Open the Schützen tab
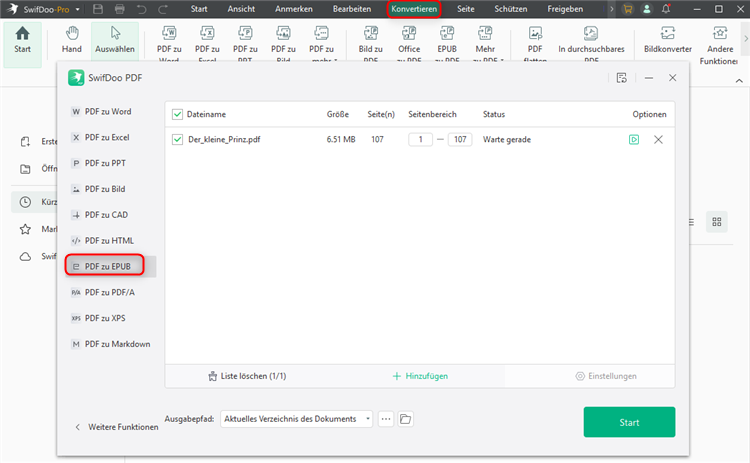This screenshot has width=750, height=463. pos(510,9)
